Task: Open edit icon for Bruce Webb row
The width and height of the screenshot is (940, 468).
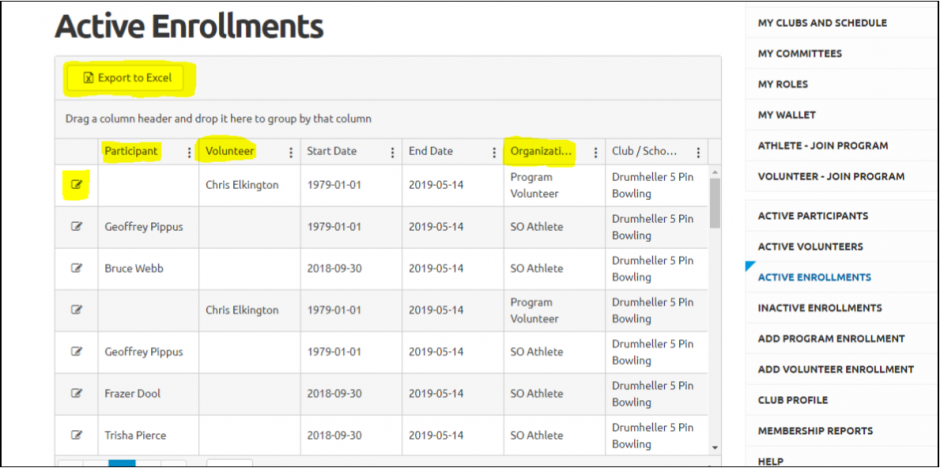Action: [x=76, y=268]
